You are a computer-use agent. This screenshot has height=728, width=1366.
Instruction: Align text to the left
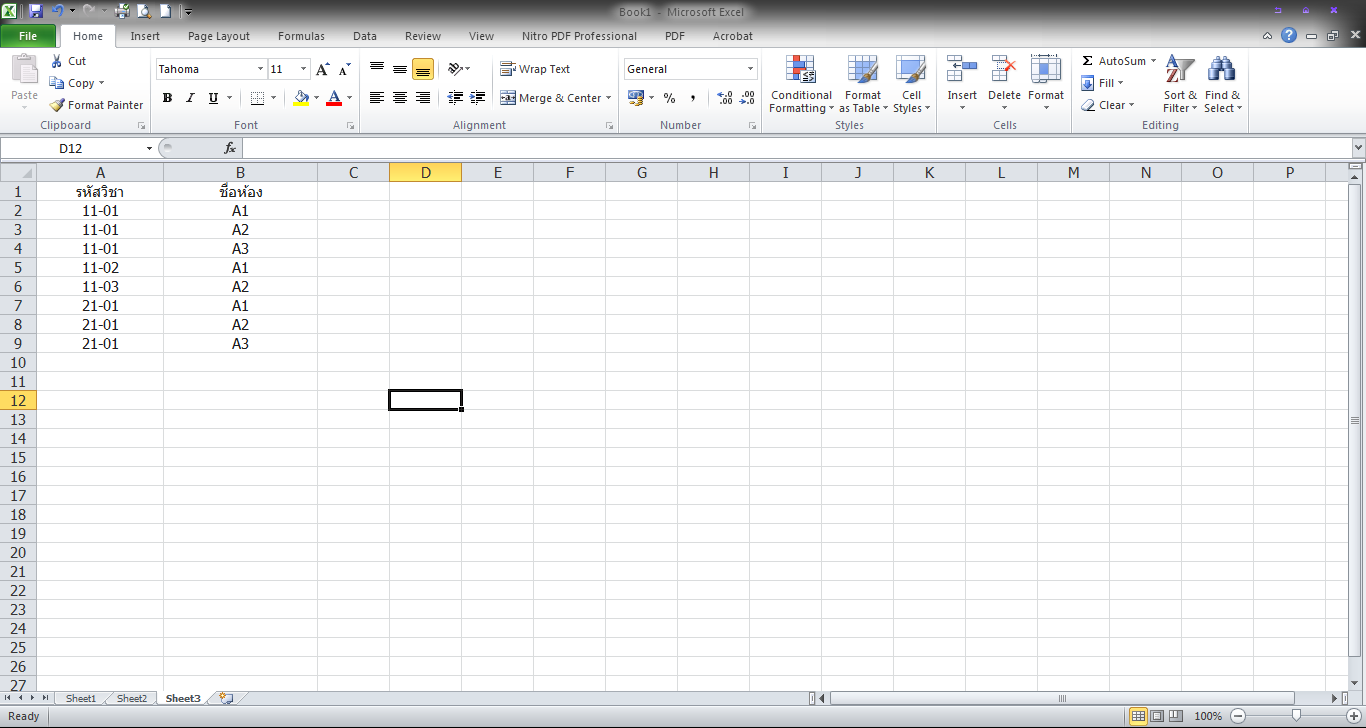tap(377, 98)
